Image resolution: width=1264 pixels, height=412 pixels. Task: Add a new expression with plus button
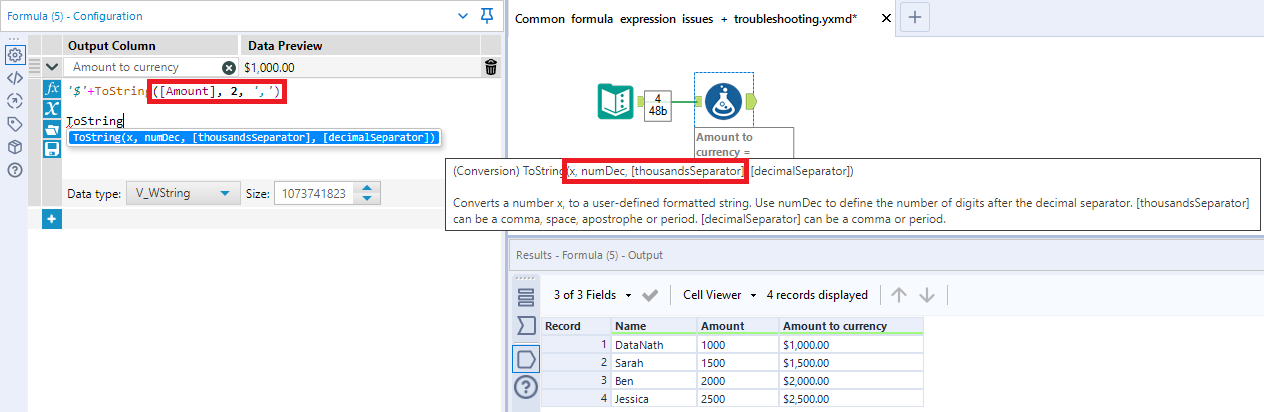[x=52, y=218]
